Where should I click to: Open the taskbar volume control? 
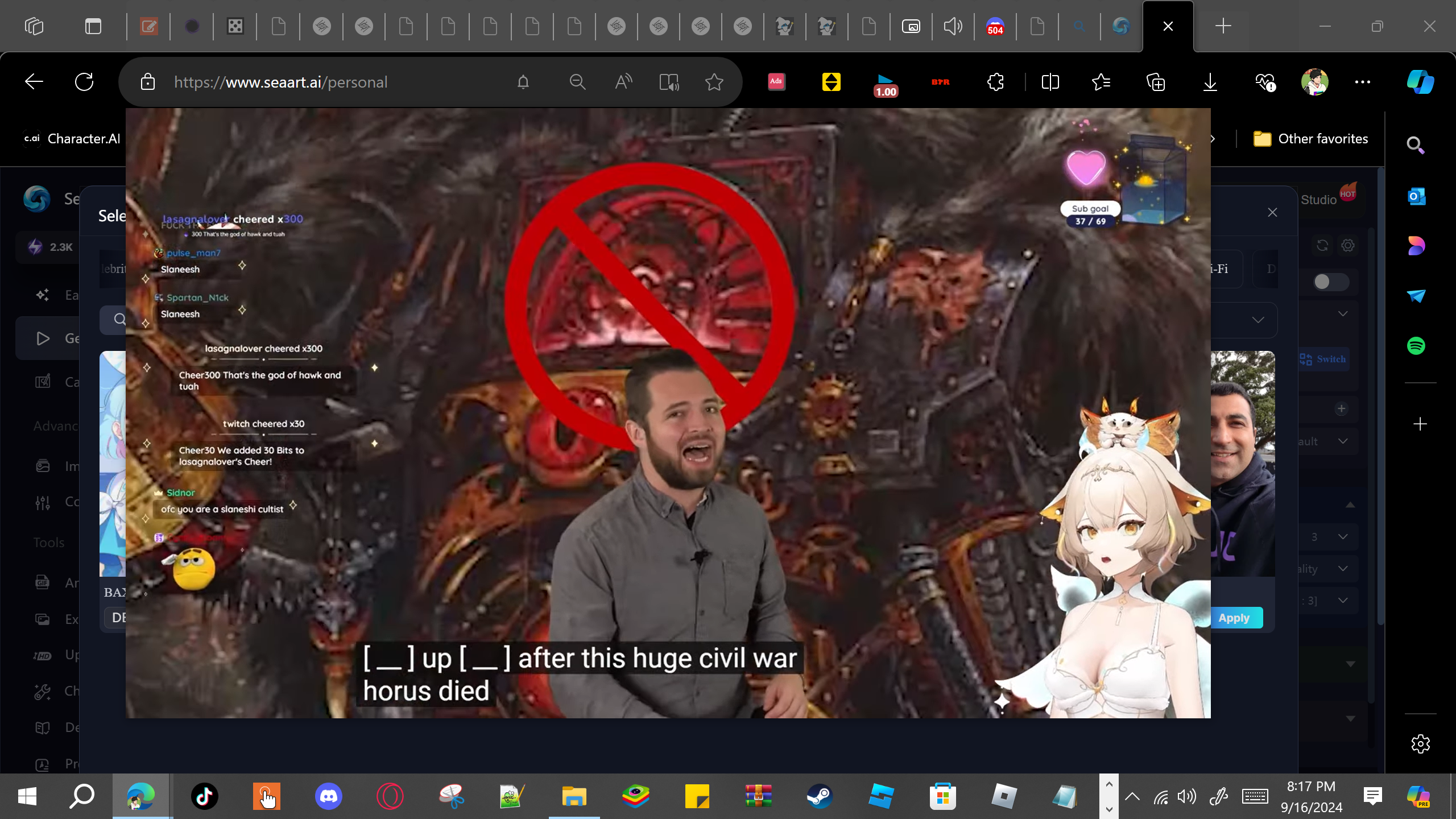click(x=1187, y=796)
